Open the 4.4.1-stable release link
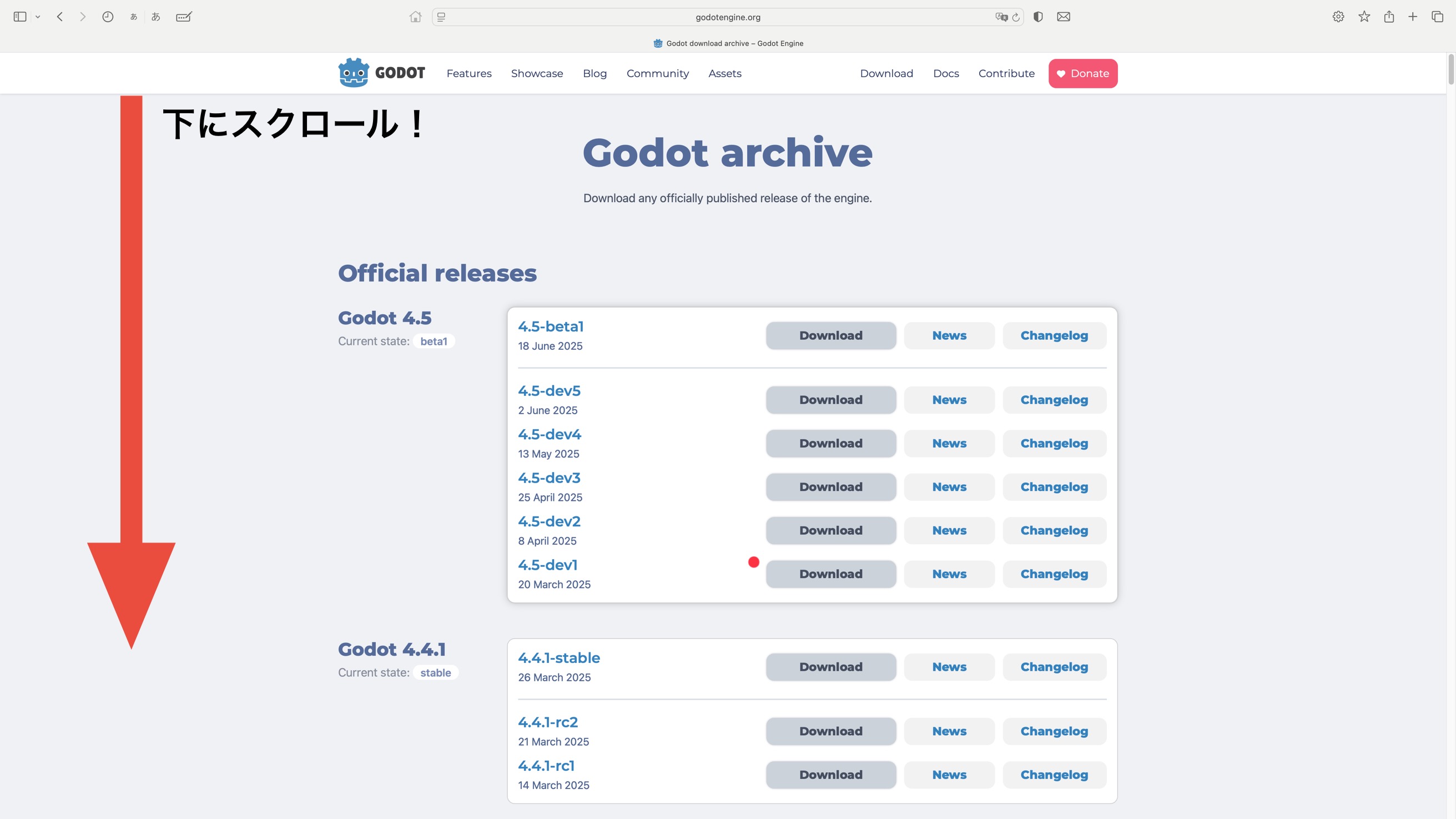Viewport: 1456px width, 819px height. coord(559,658)
